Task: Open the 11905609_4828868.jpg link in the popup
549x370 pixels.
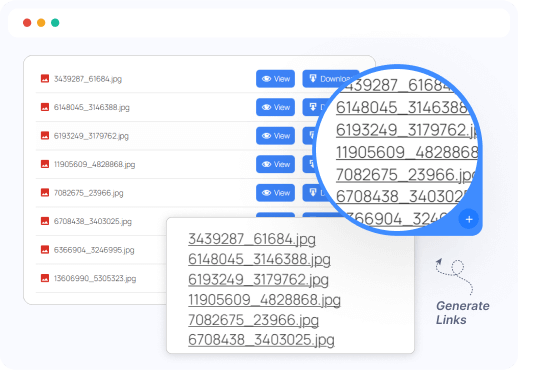Action: [264, 300]
